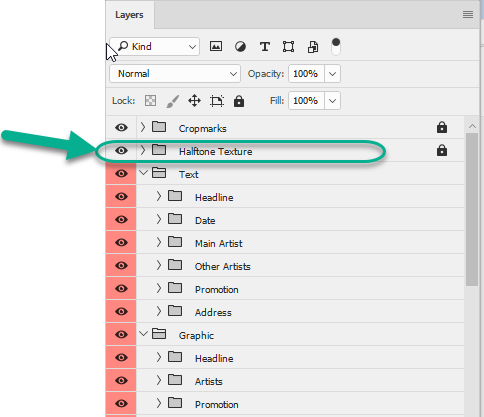Hide the Cropmarks group visibility
This screenshot has width=484, height=417.
tap(121, 127)
